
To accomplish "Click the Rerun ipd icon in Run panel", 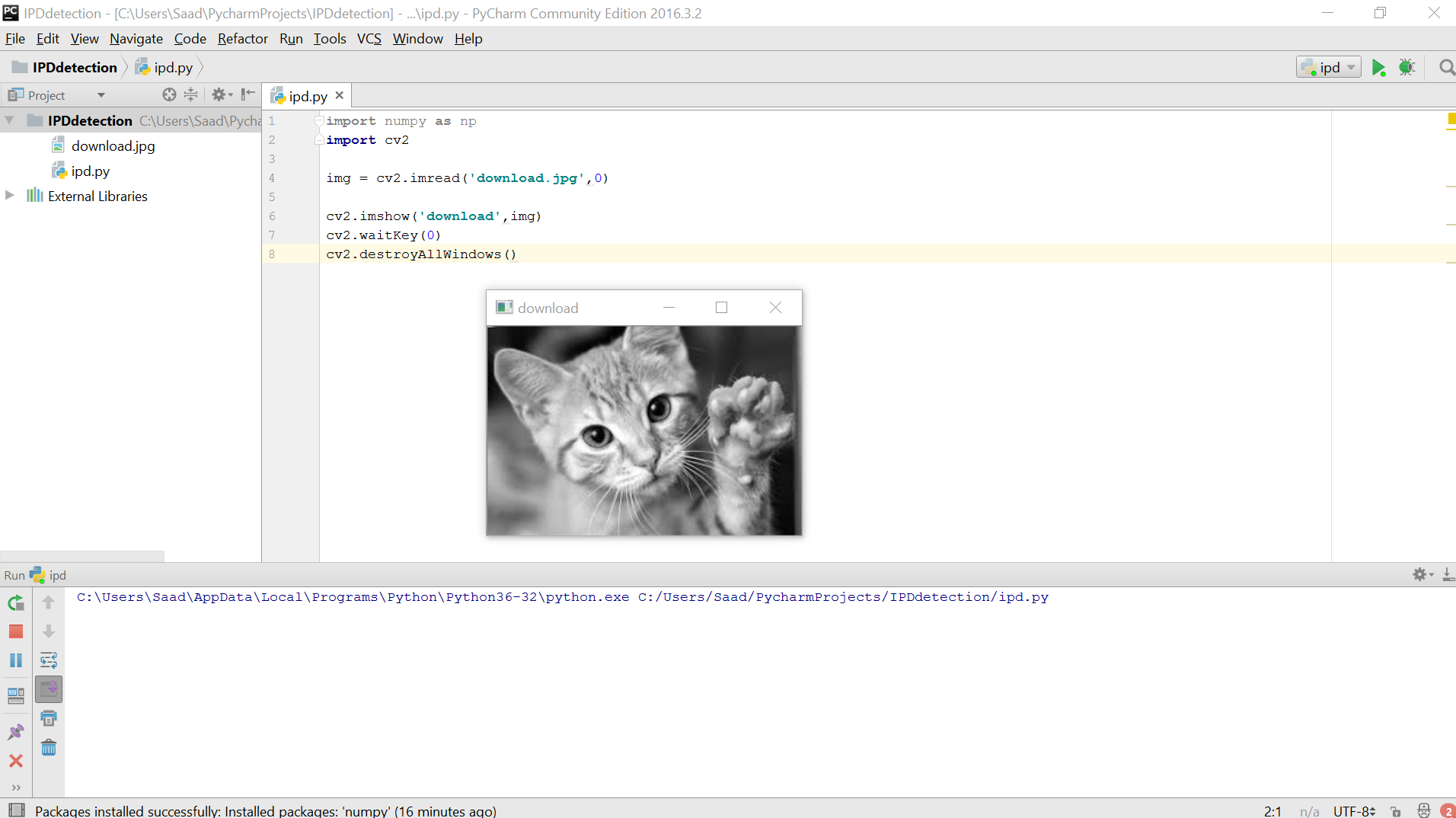I will click(x=16, y=603).
